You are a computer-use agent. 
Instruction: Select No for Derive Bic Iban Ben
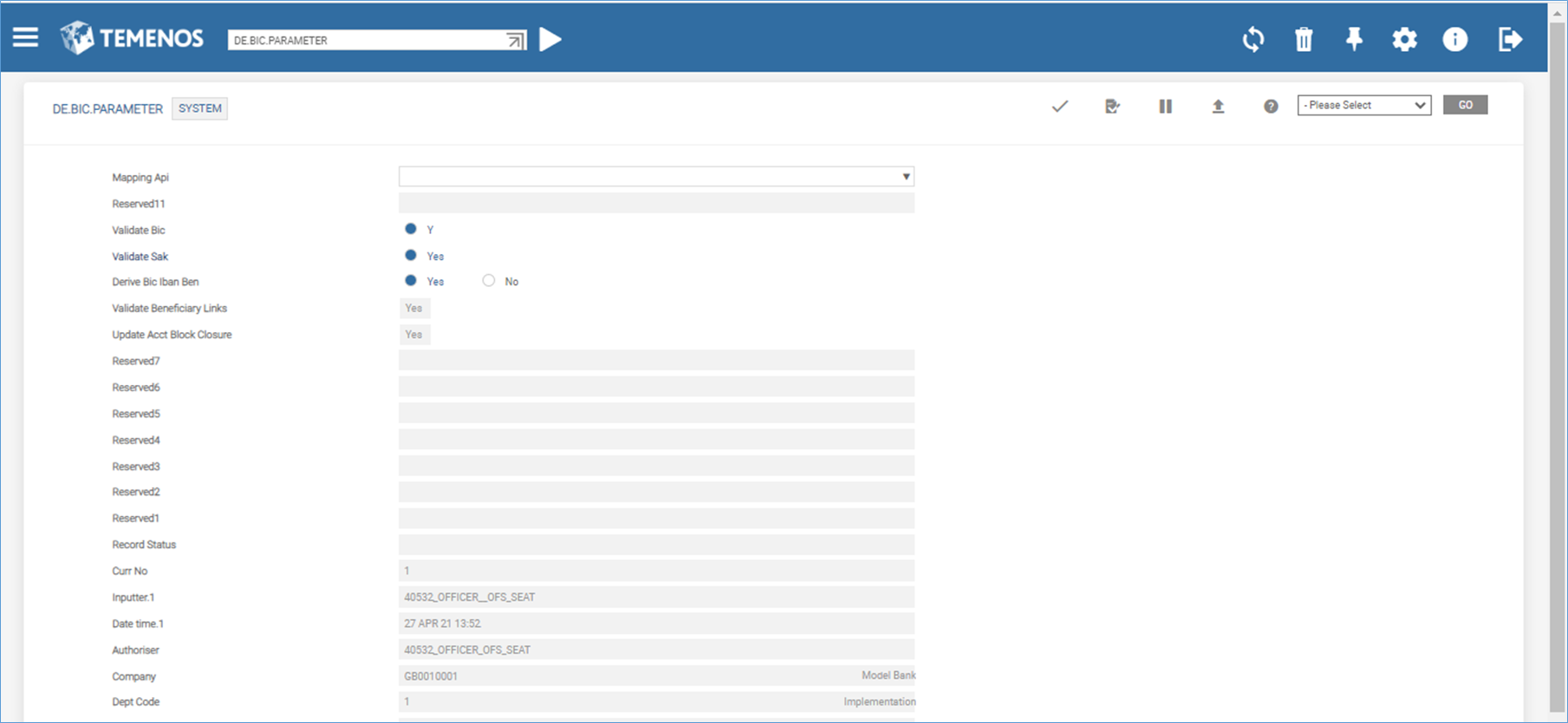(x=489, y=281)
